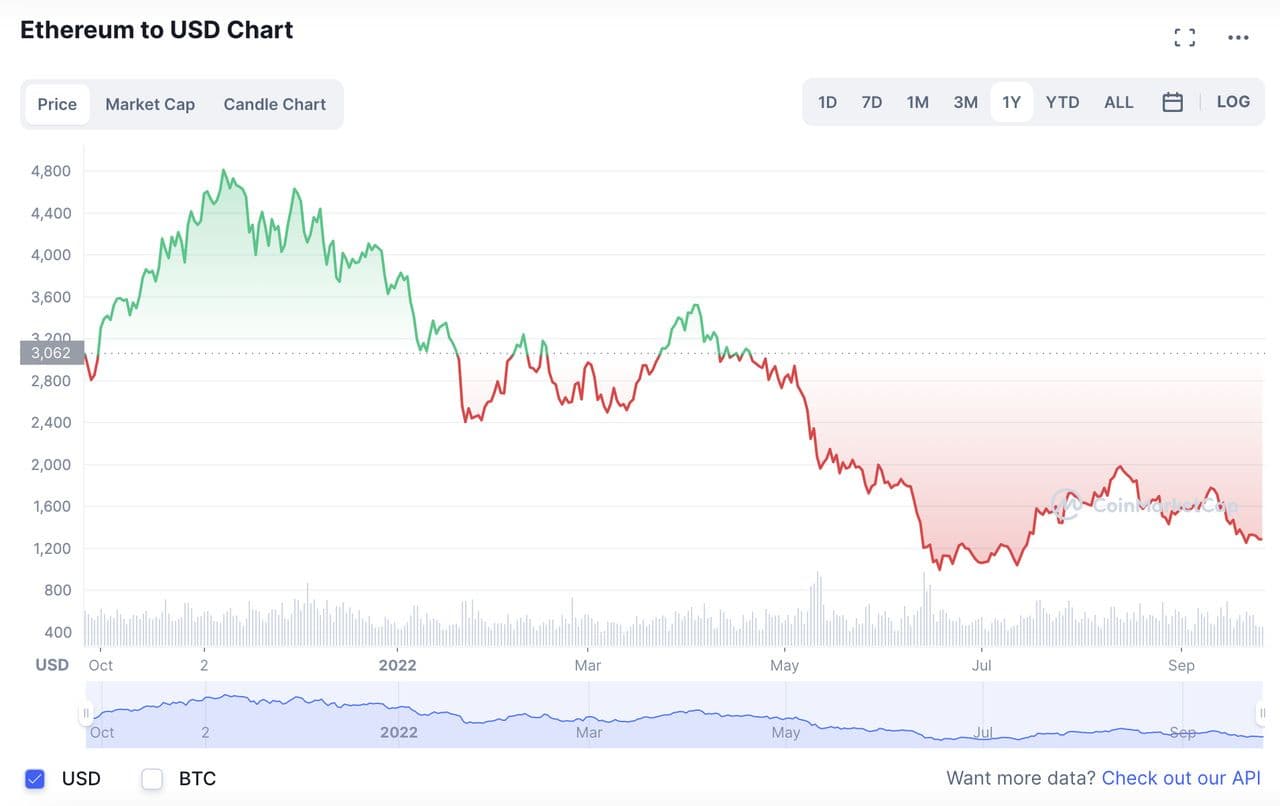Show ALL price history
Screen dimensions: 1280x806
[x=1119, y=102]
